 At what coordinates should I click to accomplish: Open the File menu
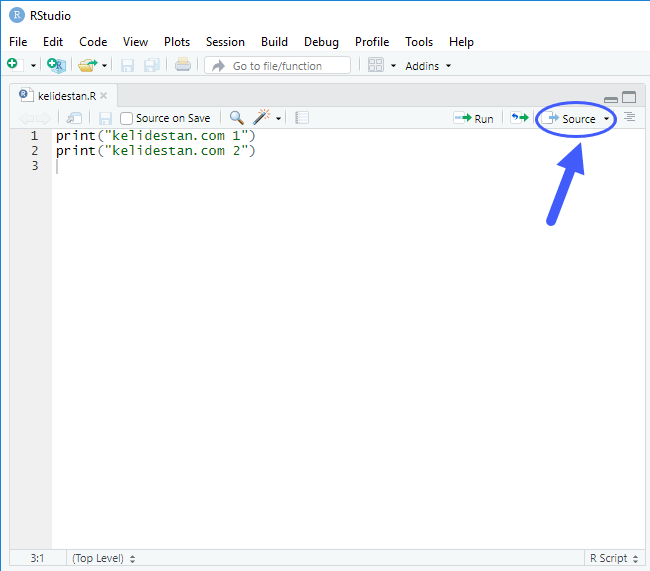click(18, 42)
